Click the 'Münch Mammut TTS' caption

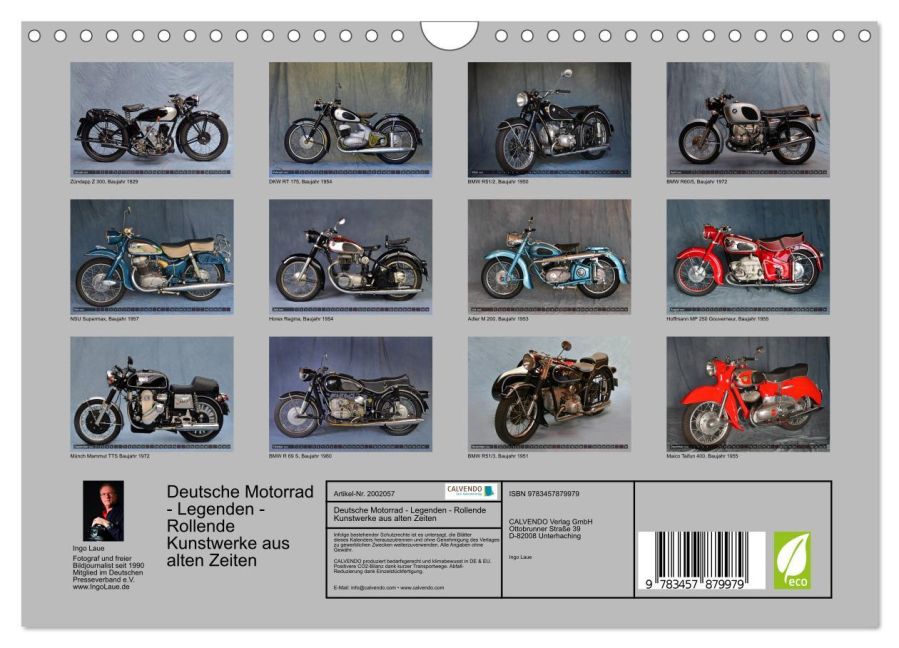(x=110, y=456)
